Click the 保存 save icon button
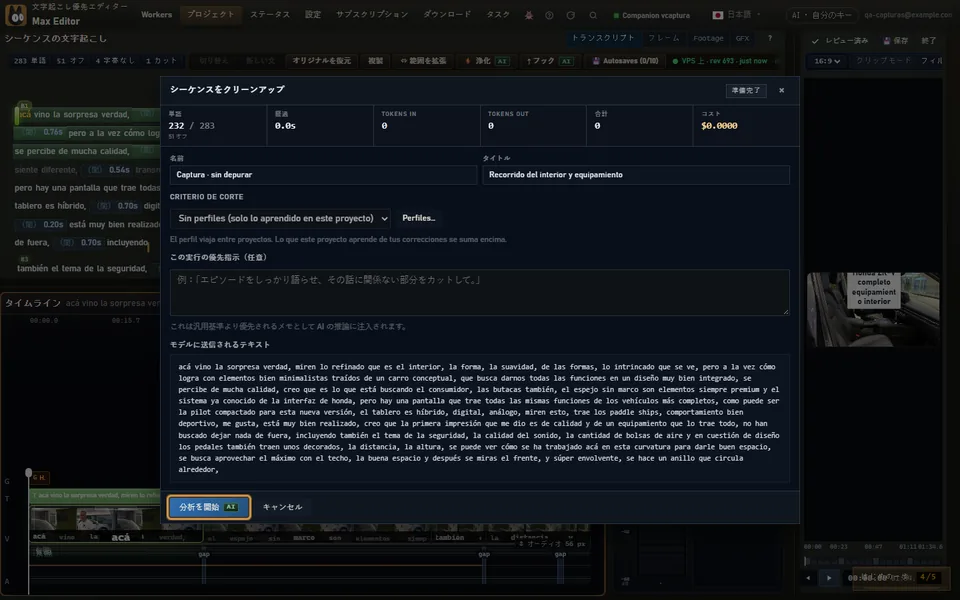960x600 pixels. pyautogui.click(x=895, y=40)
